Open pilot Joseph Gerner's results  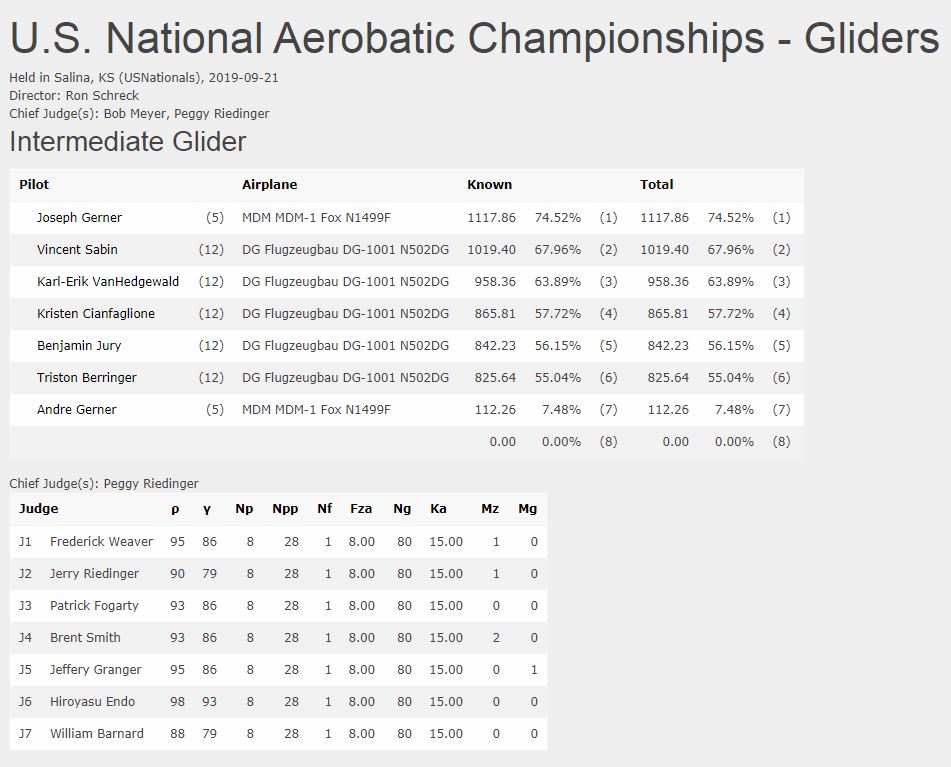coord(79,218)
